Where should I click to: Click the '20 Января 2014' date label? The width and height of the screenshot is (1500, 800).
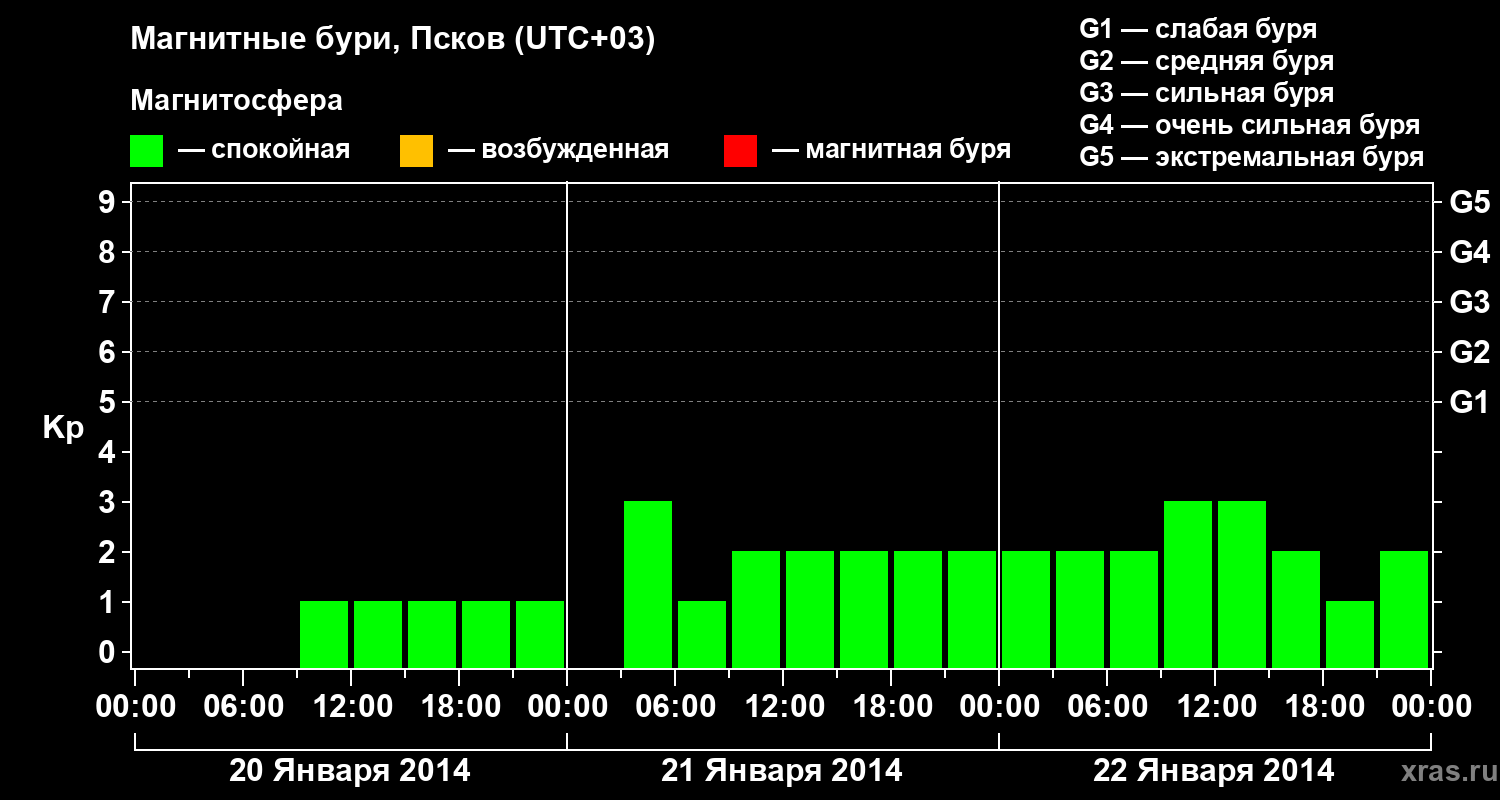tap(350, 771)
